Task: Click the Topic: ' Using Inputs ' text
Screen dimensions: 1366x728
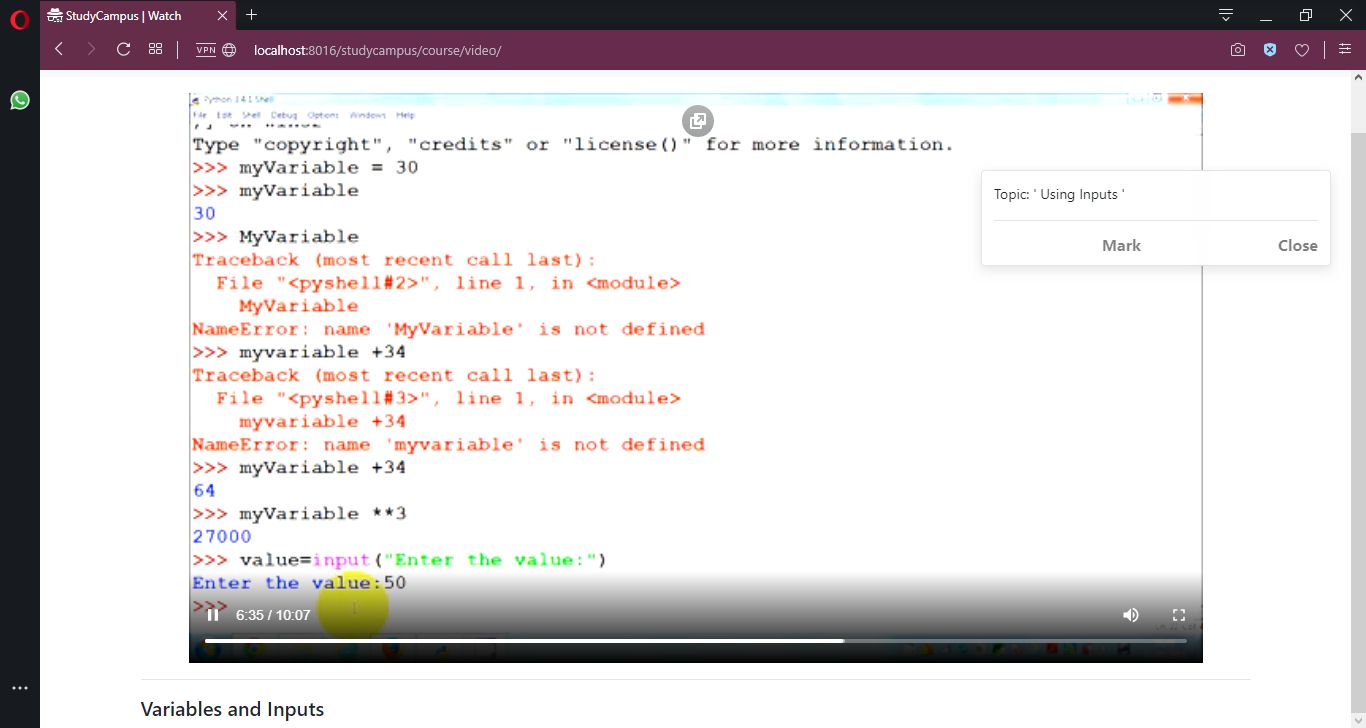Action: tap(1059, 194)
